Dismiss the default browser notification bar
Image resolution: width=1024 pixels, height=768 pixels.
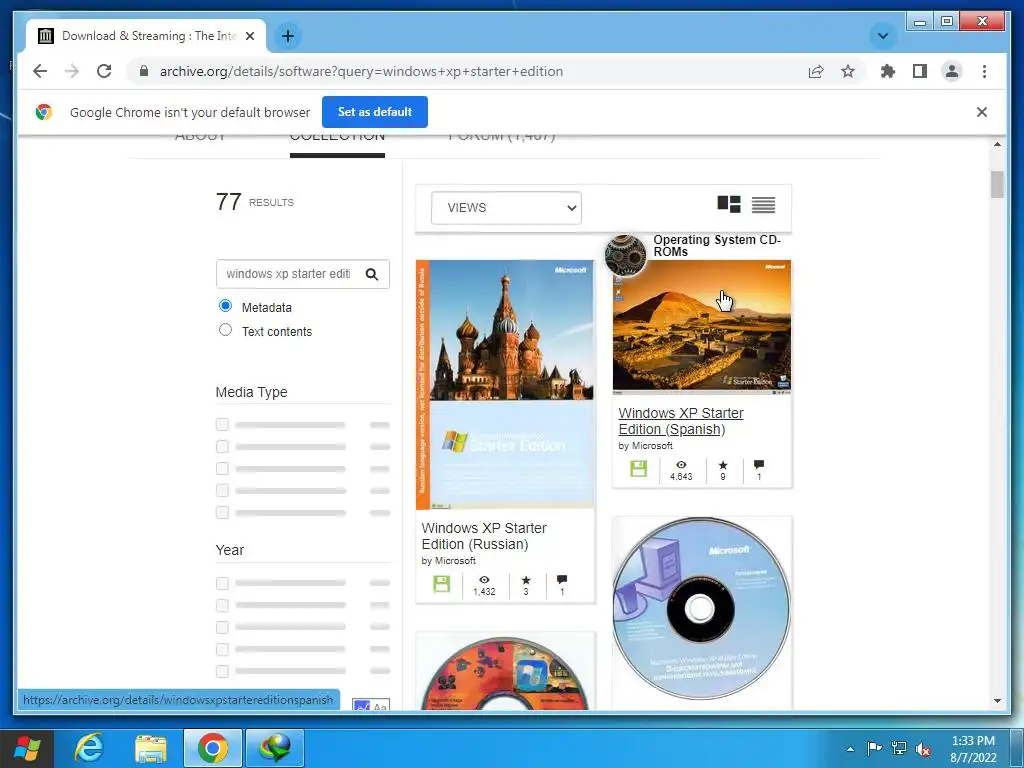point(982,112)
